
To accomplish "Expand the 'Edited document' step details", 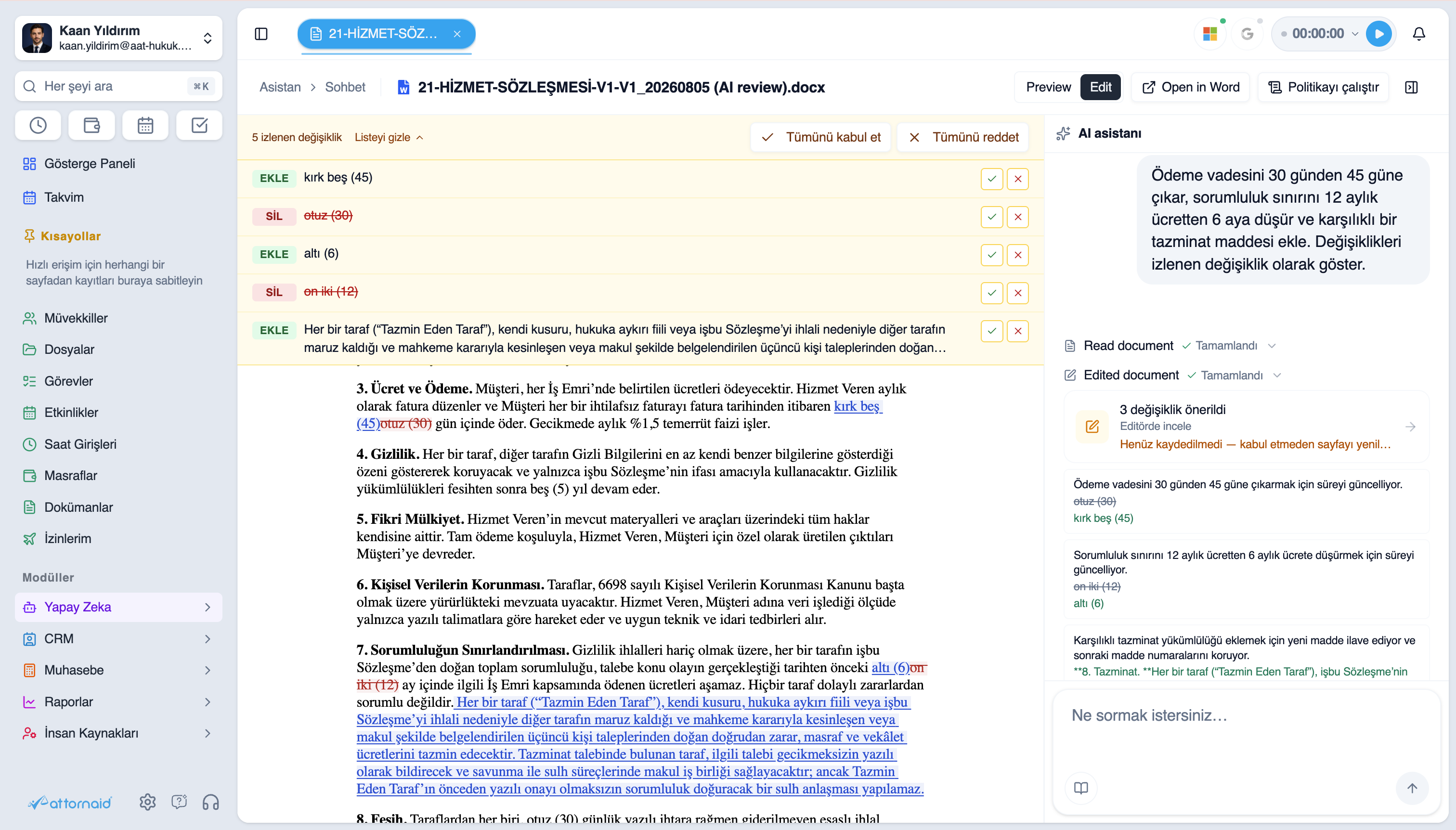I will pyautogui.click(x=1277, y=376).
